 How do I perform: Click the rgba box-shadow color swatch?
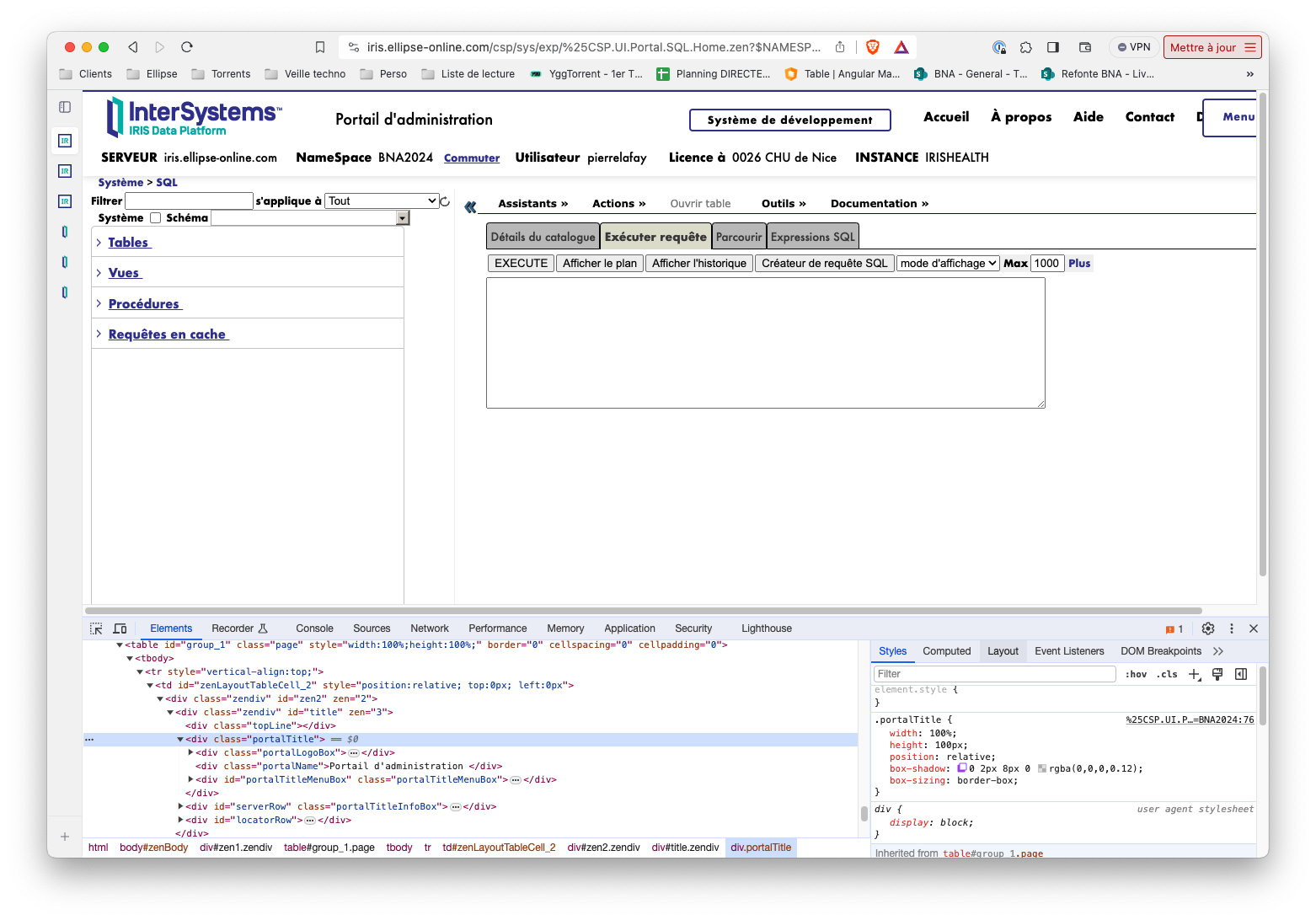[x=1042, y=768]
